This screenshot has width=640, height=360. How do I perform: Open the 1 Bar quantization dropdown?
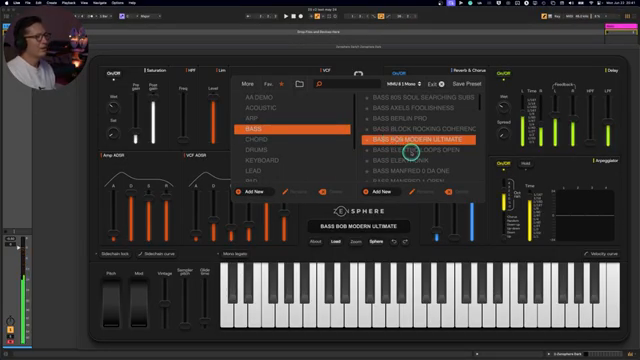tap(106, 16)
